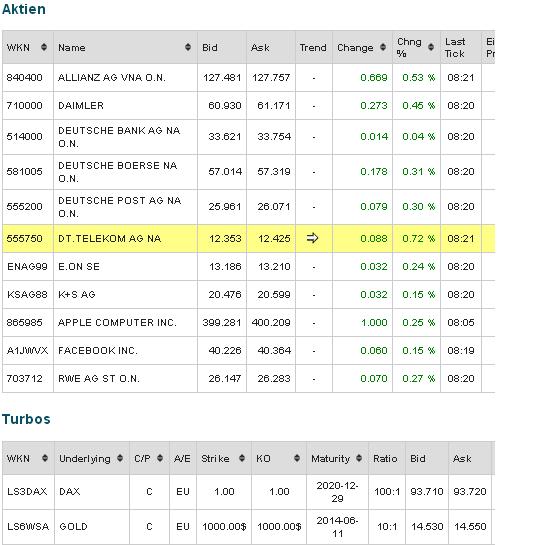Sort stocks by Chng % column
The height and width of the screenshot is (545, 559).
tap(431, 47)
